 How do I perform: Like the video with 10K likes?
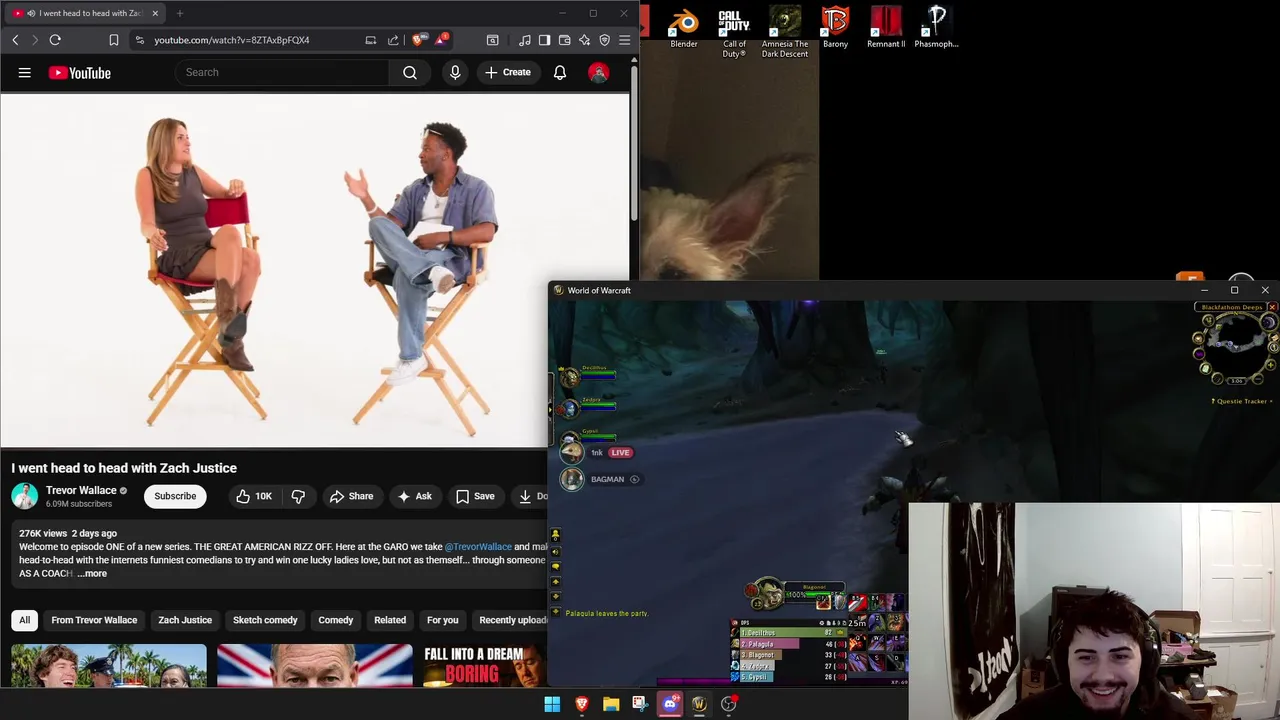point(254,496)
